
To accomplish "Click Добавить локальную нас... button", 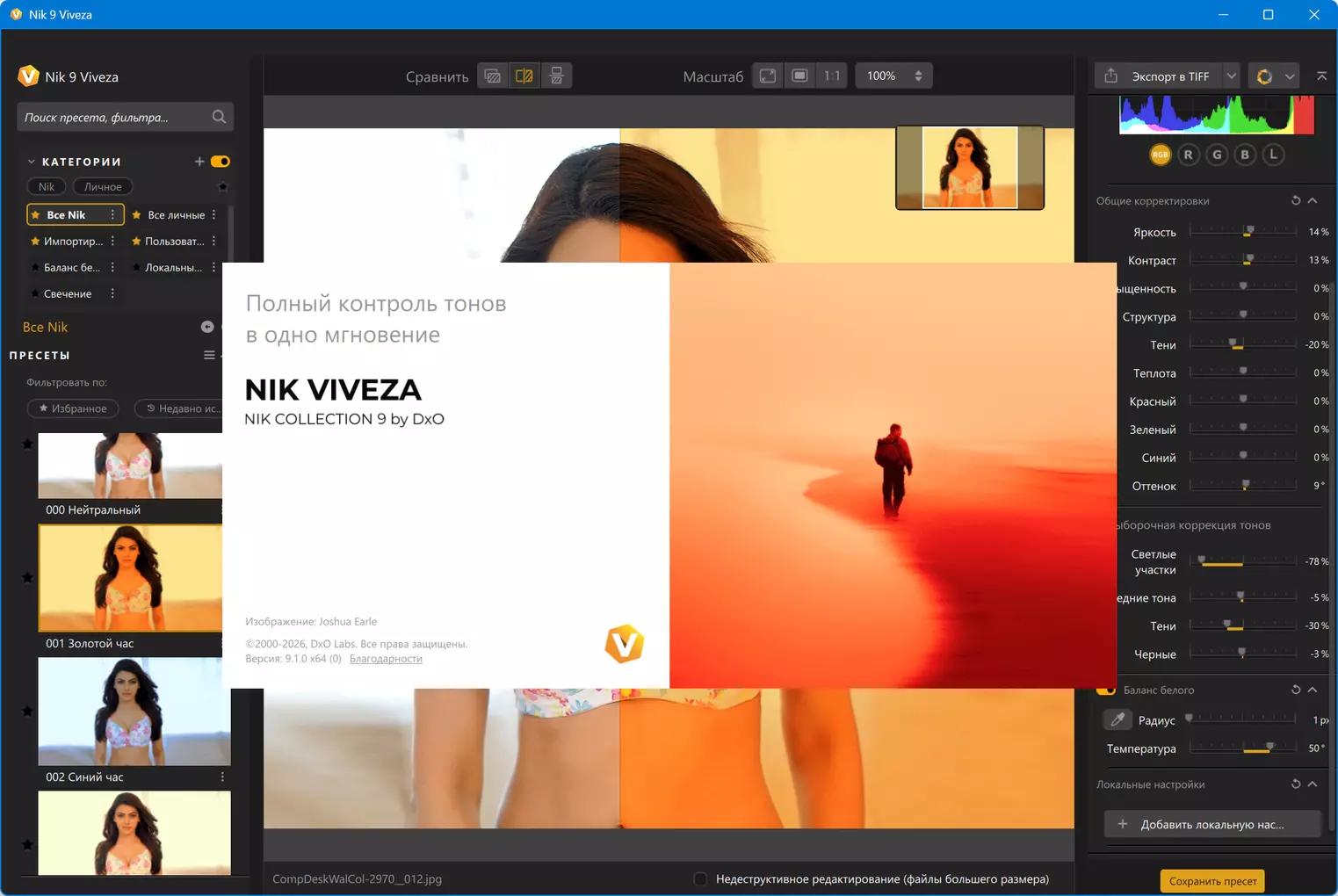I will coord(1212,825).
